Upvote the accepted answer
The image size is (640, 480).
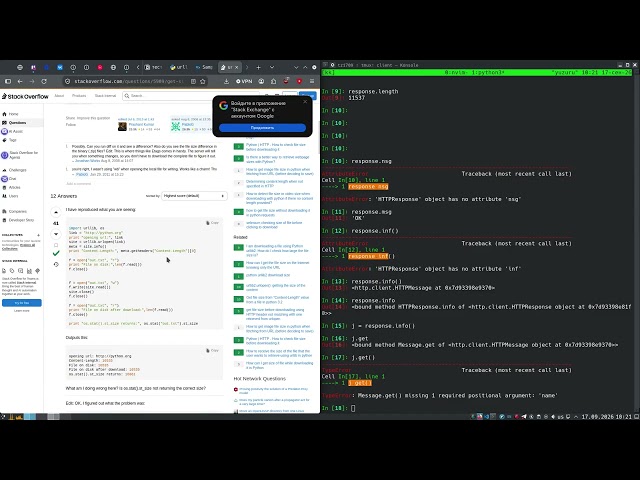click(x=56, y=212)
